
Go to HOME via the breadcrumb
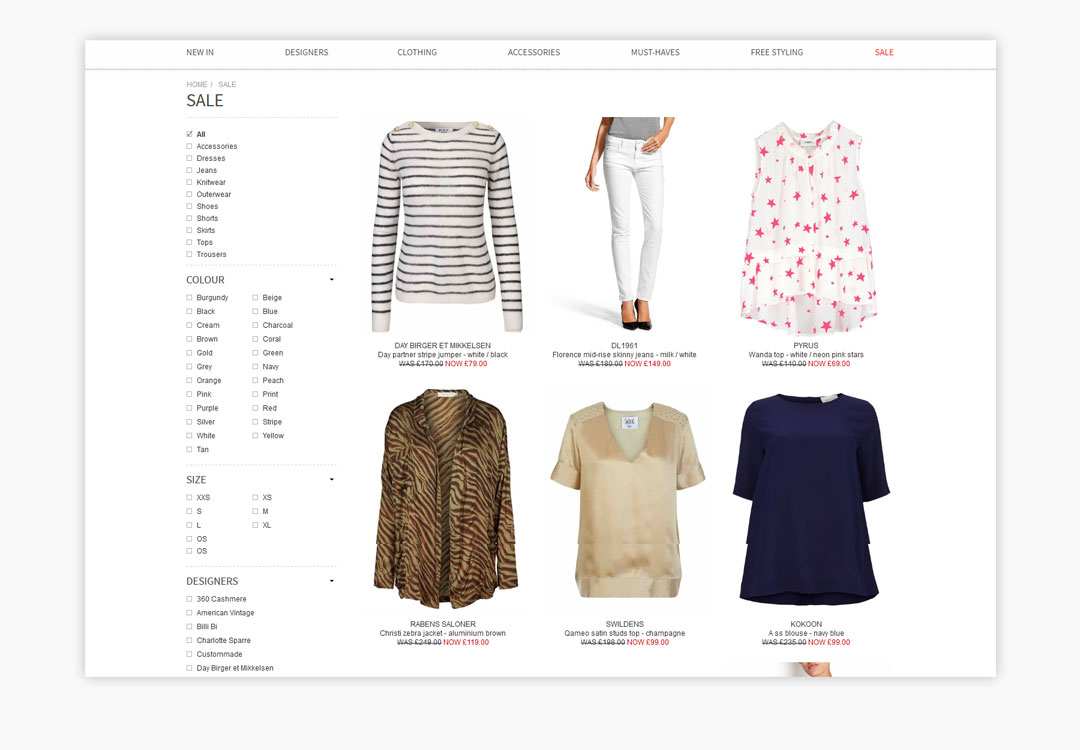(196, 85)
